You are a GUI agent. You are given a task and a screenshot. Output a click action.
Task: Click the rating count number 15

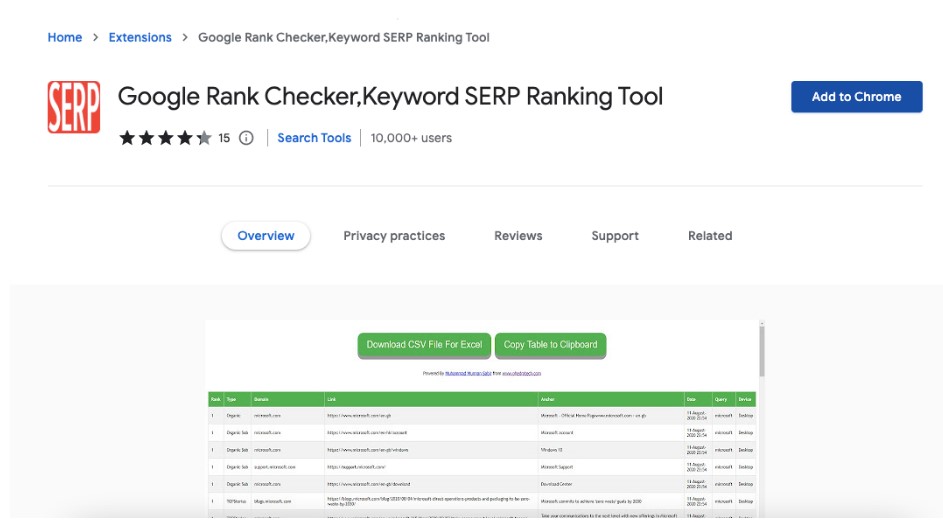(224, 138)
